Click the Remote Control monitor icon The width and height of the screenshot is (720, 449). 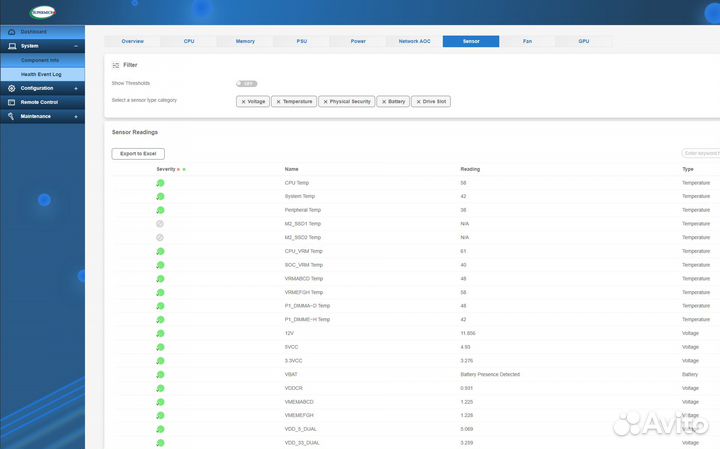[11, 102]
